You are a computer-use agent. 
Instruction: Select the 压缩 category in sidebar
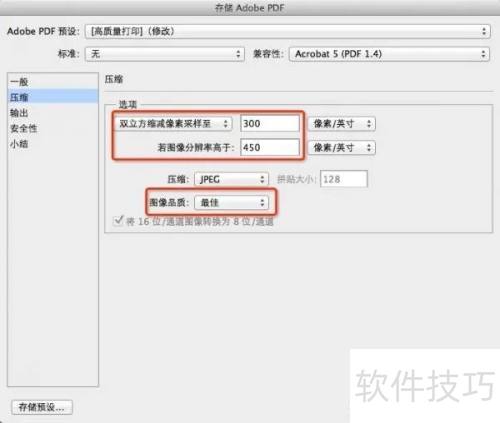pyautogui.click(x=53, y=97)
